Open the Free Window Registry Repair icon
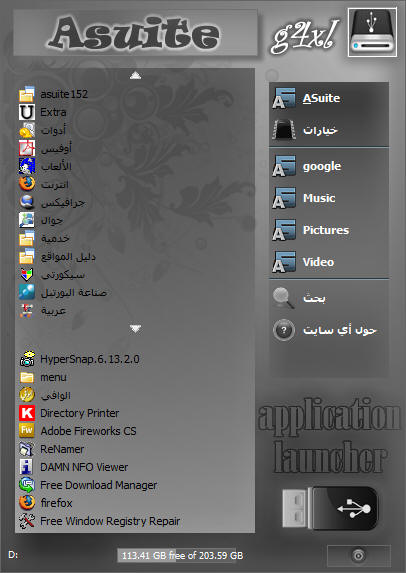 [x=27, y=521]
